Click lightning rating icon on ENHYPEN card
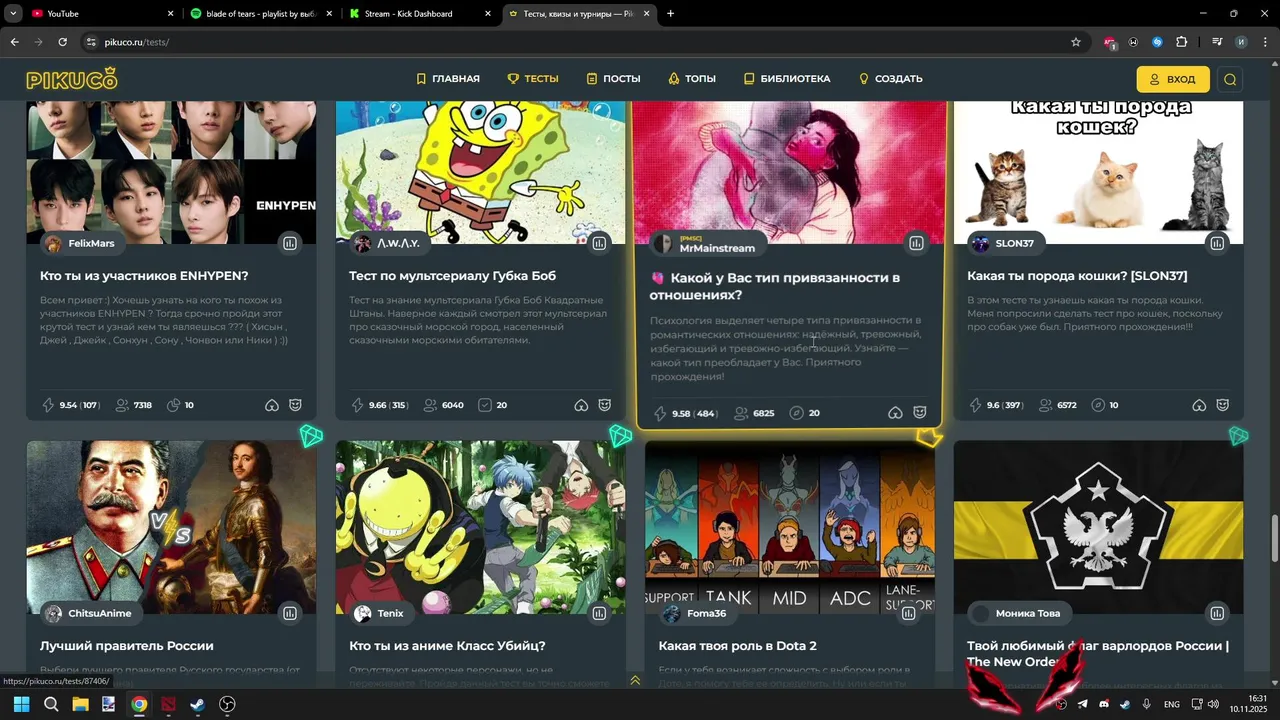Viewport: 1280px width, 720px height. click(48, 405)
